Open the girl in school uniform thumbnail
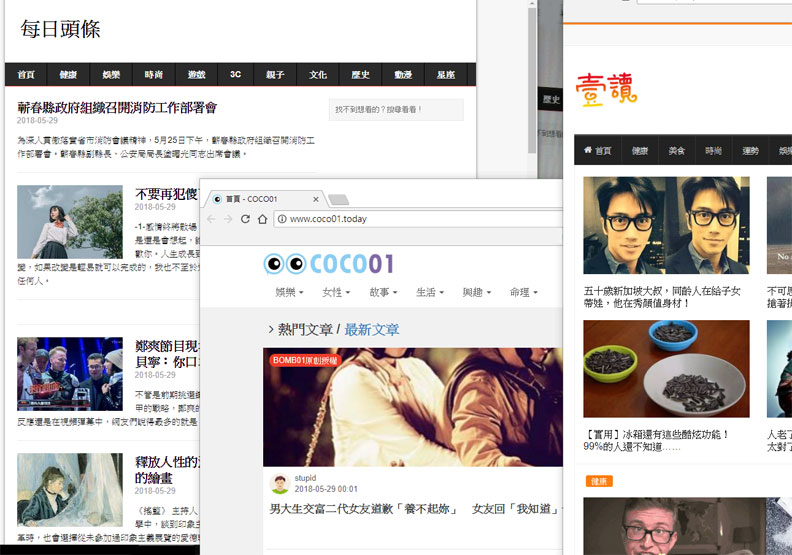This screenshot has width=792, height=555. [x=70, y=222]
